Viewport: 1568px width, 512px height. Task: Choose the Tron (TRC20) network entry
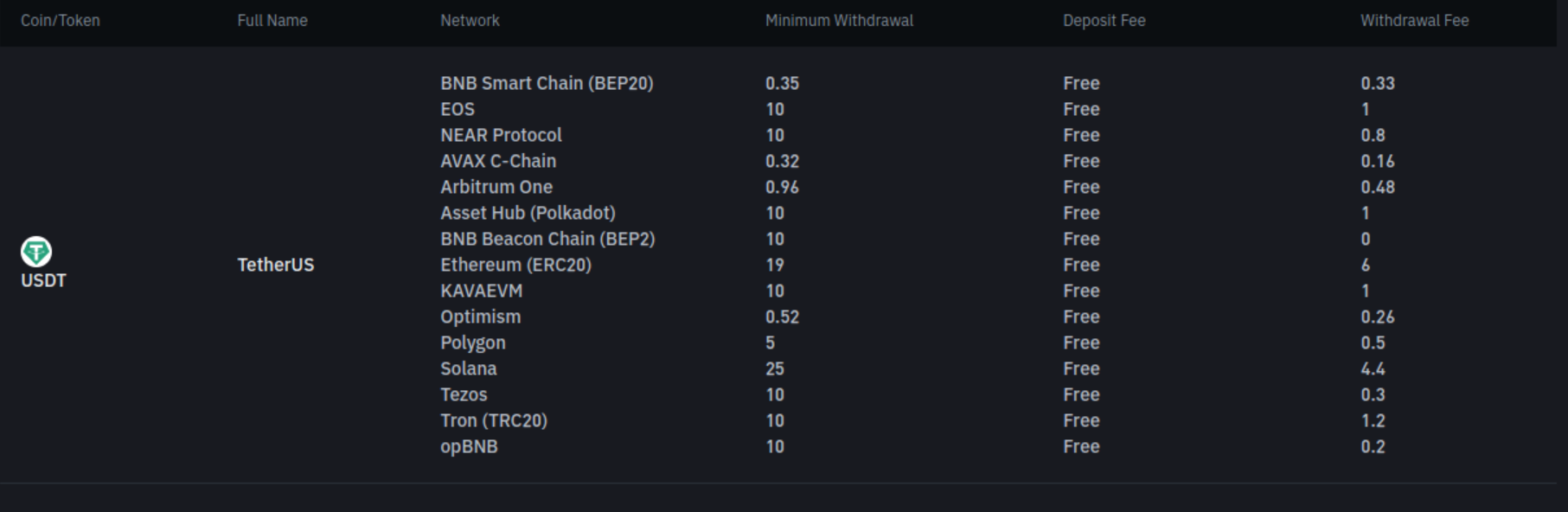494,420
